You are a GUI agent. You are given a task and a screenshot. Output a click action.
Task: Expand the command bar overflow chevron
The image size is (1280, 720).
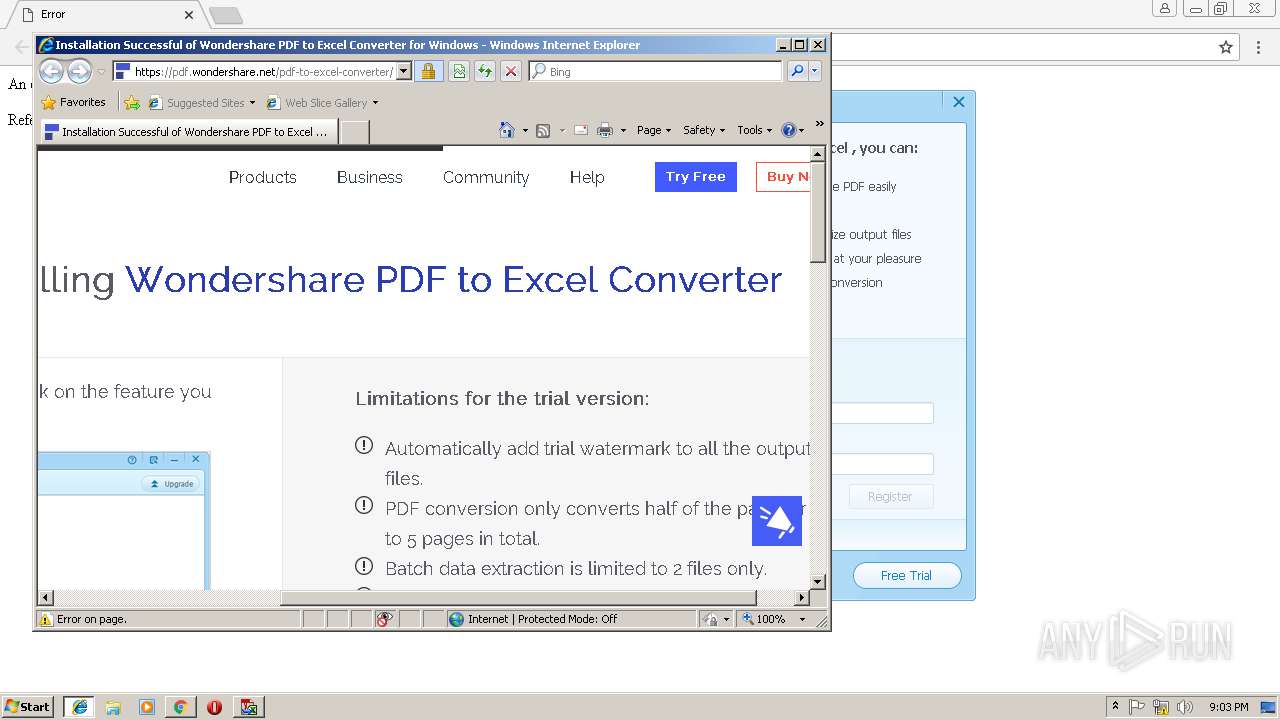point(819,124)
